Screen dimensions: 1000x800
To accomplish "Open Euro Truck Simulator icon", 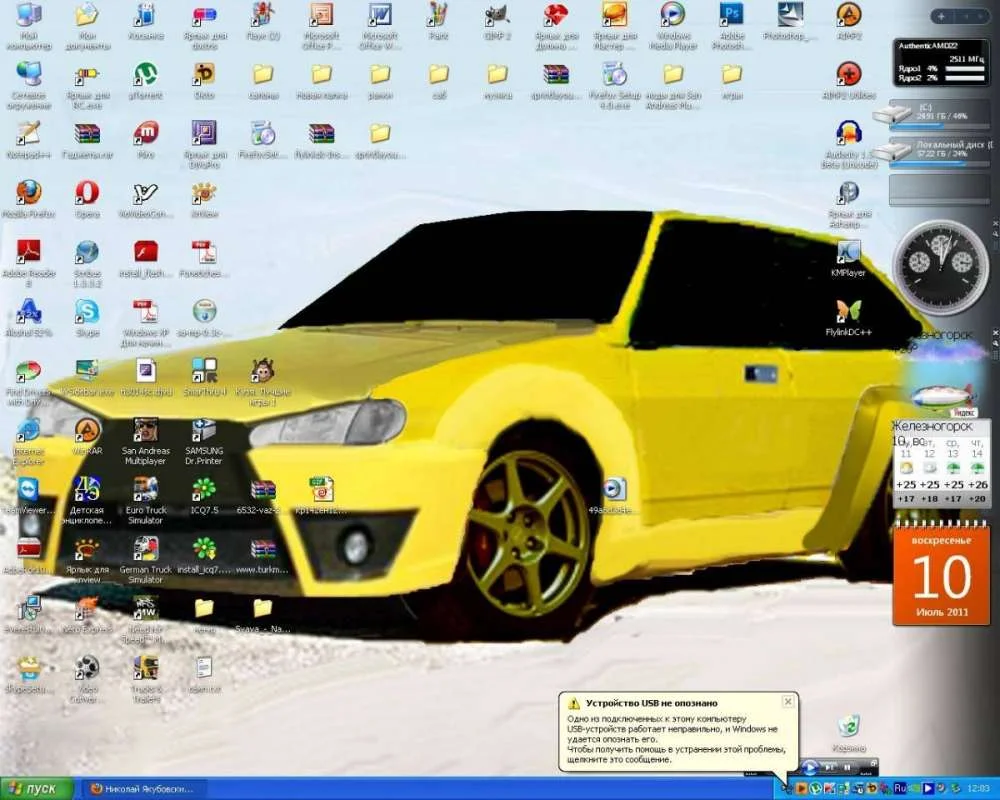I will 145,490.
